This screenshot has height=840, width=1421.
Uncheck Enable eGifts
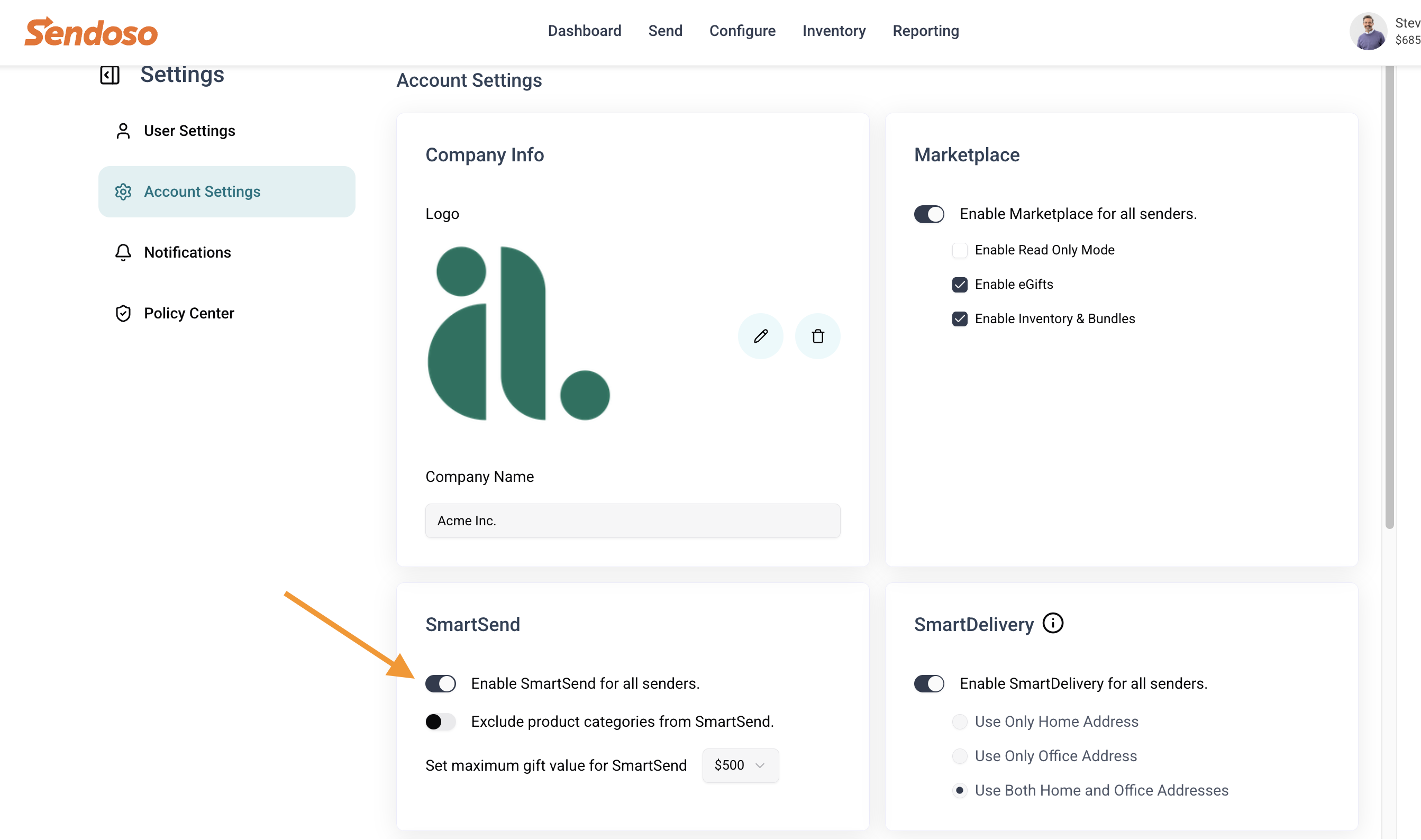[x=960, y=285]
